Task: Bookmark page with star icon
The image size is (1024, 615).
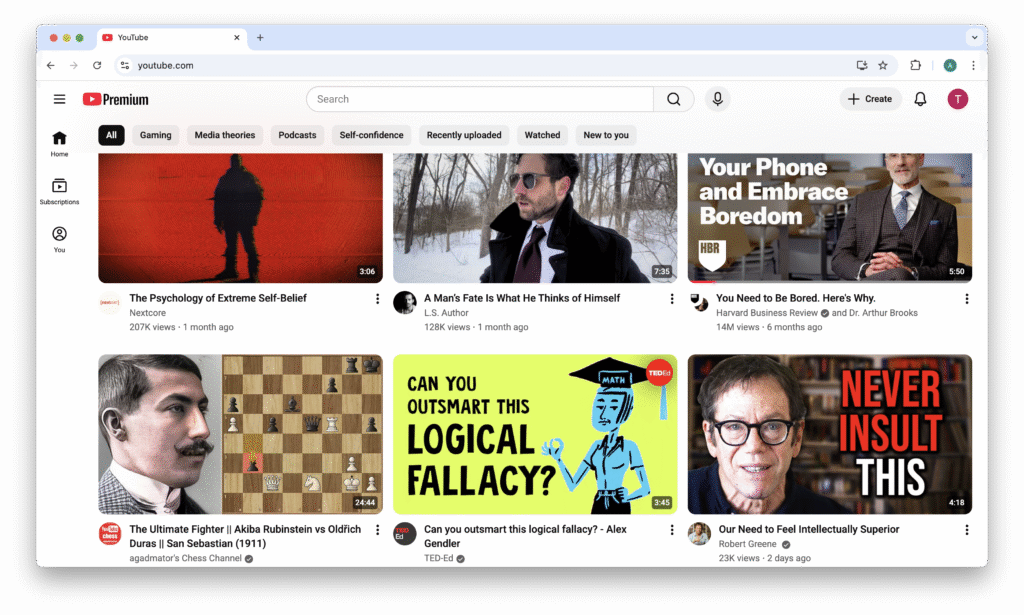Action: pos(883,65)
